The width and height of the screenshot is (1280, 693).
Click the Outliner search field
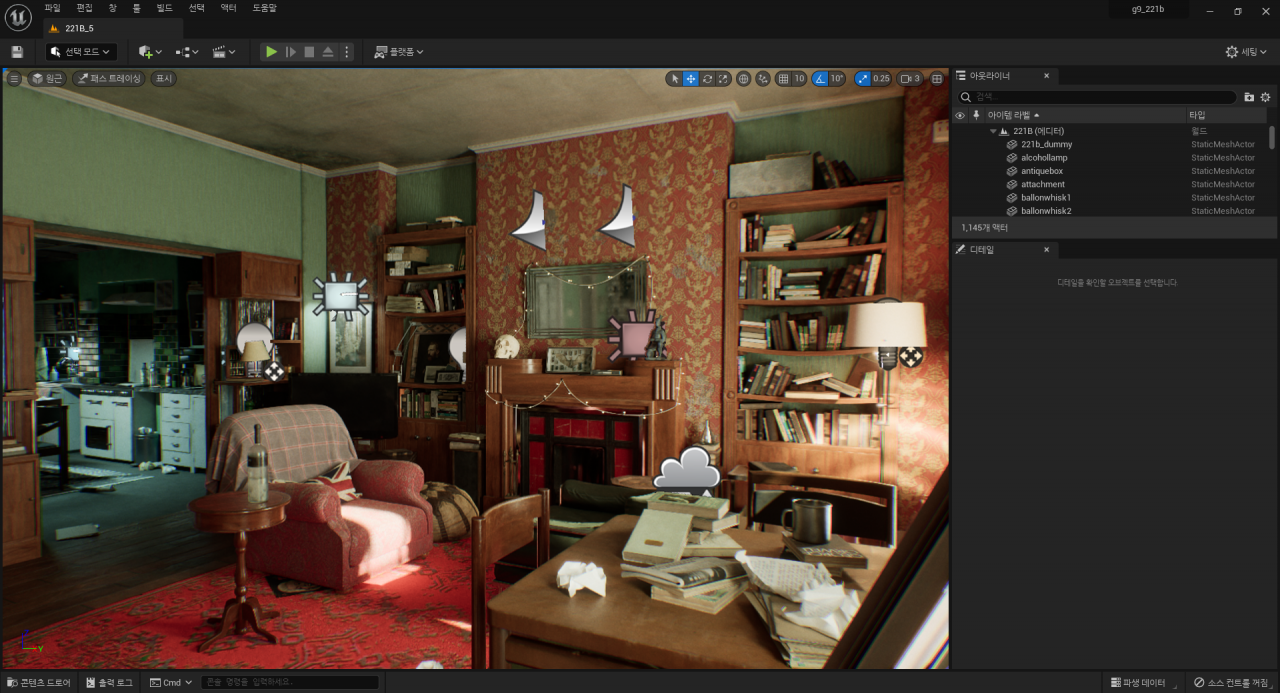click(1100, 97)
